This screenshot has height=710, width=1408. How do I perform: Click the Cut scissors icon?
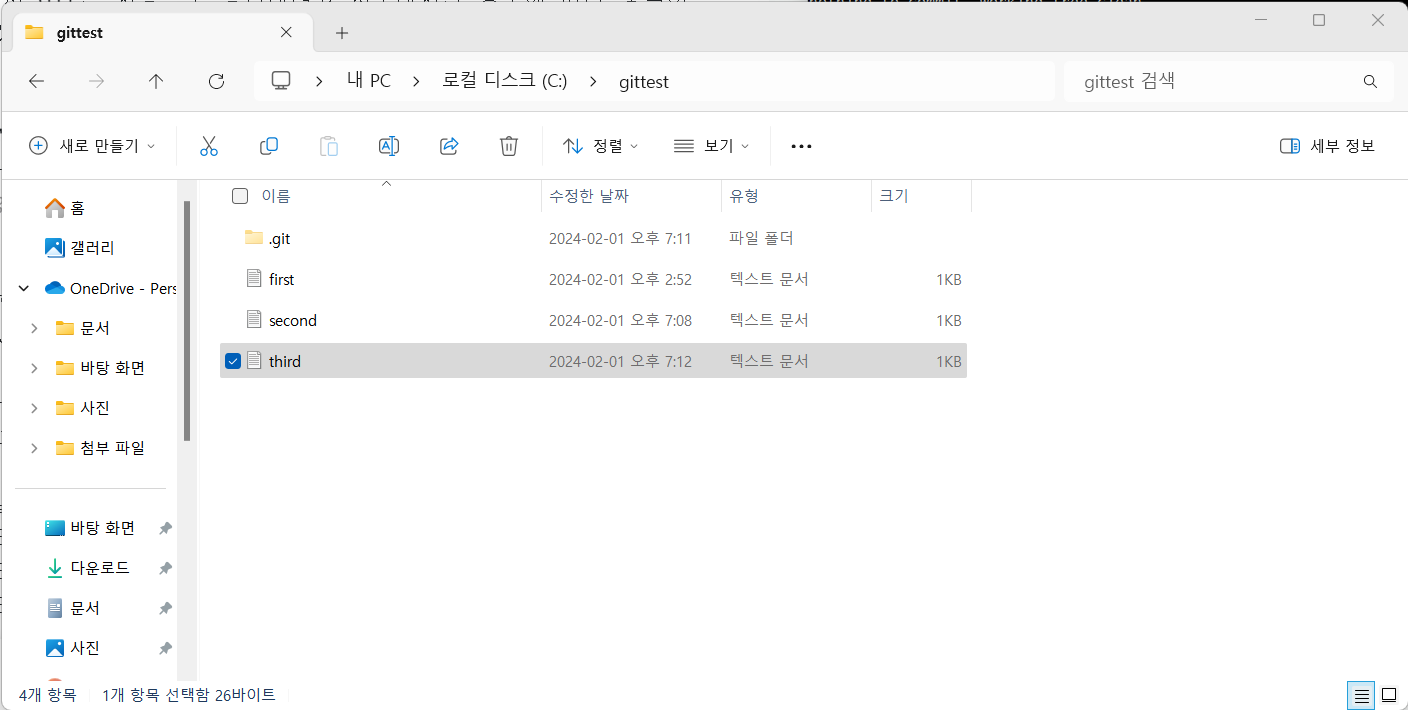208,146
